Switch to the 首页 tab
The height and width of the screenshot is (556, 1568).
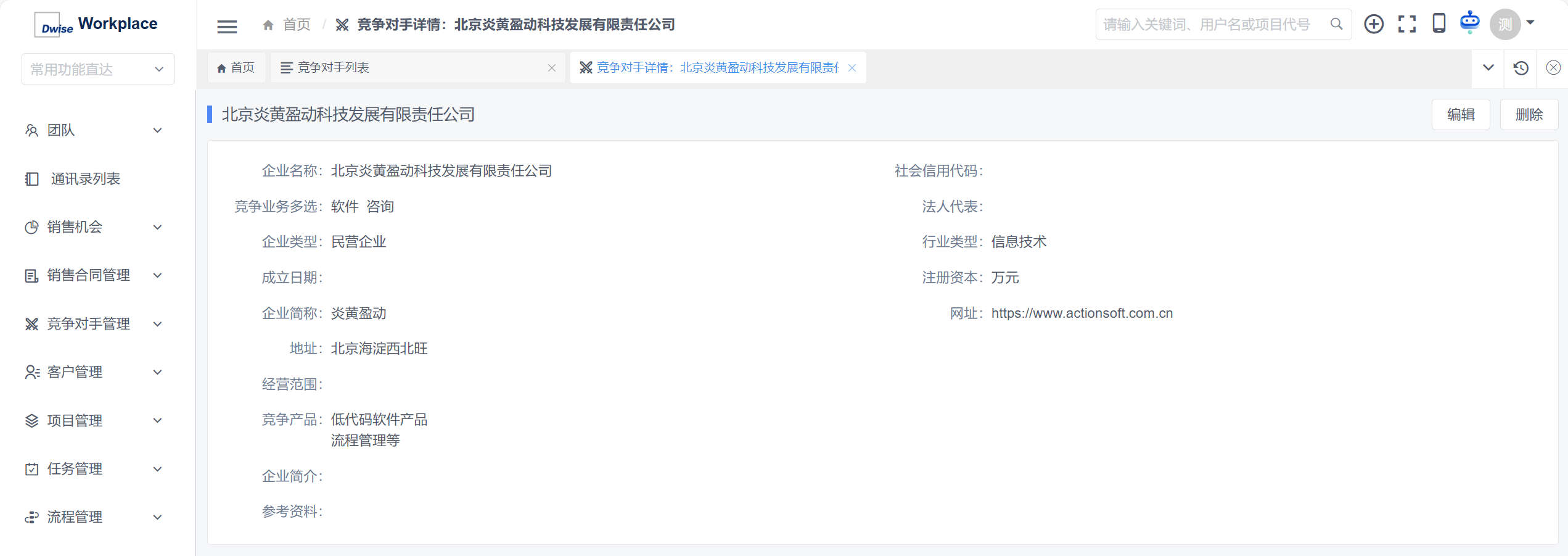(236, 68)
